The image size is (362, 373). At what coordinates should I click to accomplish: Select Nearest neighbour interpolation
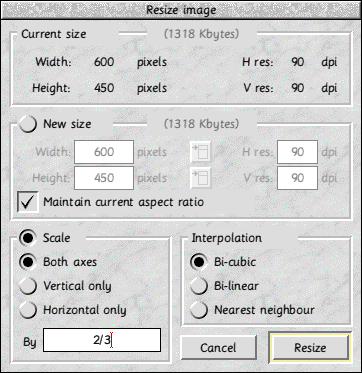tap(199, 310)
